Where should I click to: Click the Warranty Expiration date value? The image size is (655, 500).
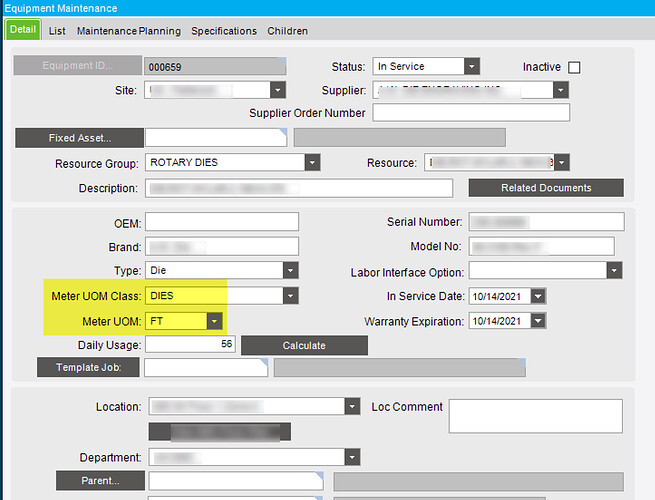pyautogui.click(x=497, y=321)
